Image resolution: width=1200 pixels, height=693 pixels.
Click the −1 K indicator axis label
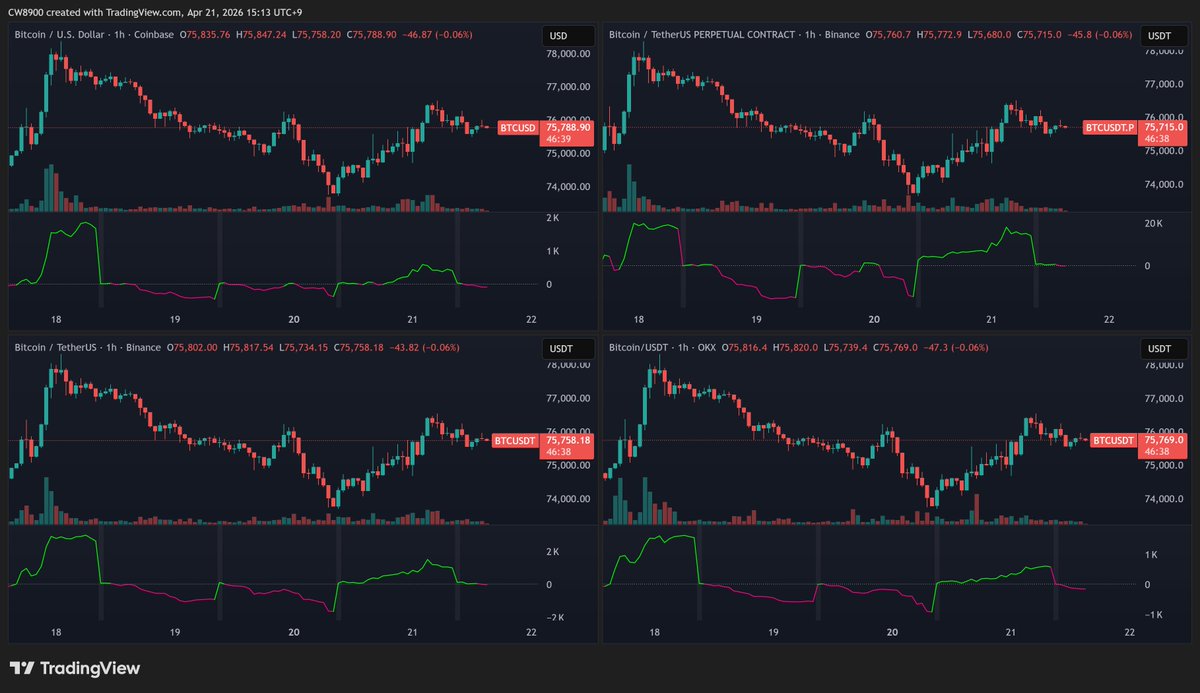point(1155,615)
